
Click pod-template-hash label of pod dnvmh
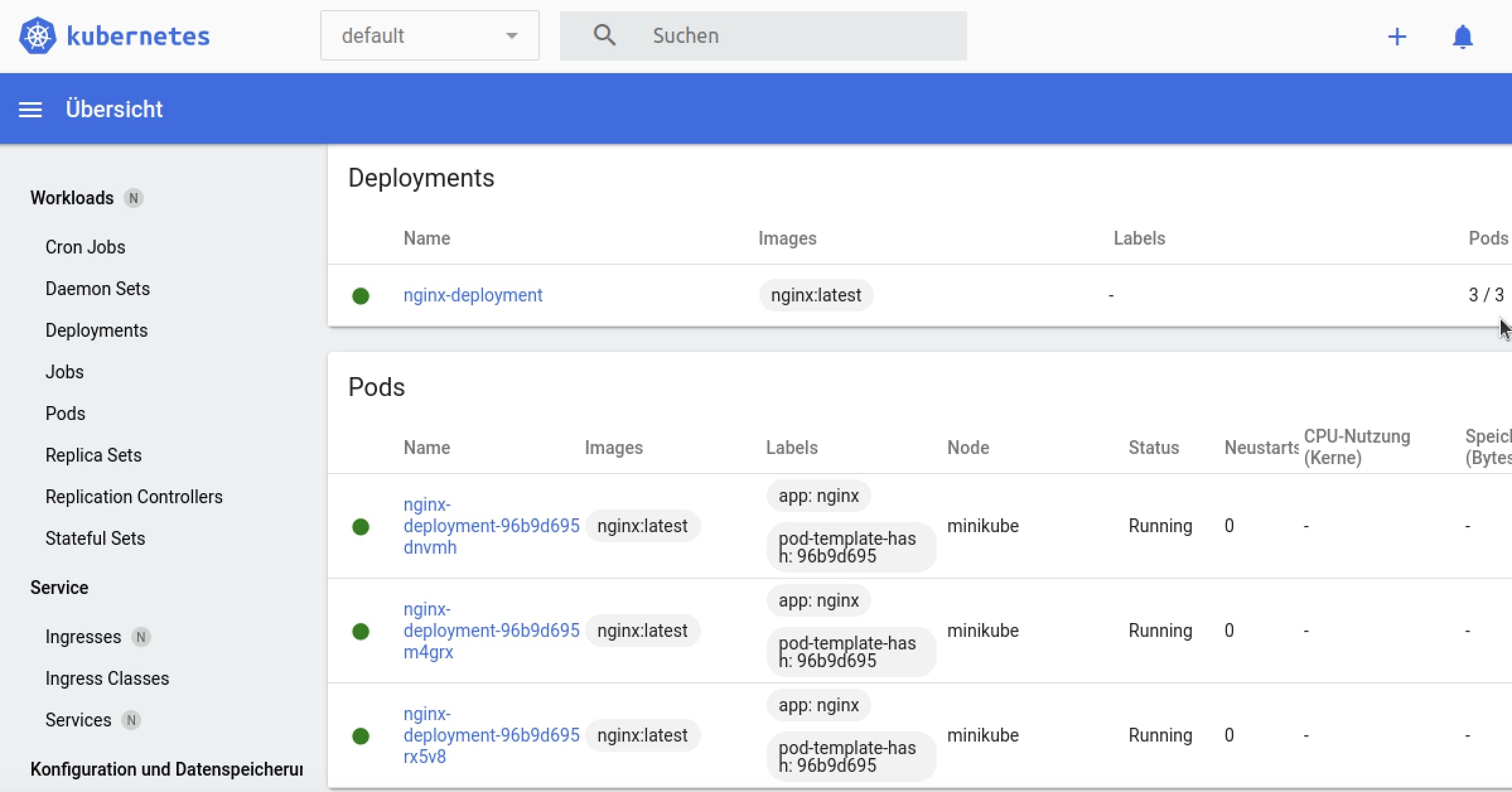(x=851, y=547)
